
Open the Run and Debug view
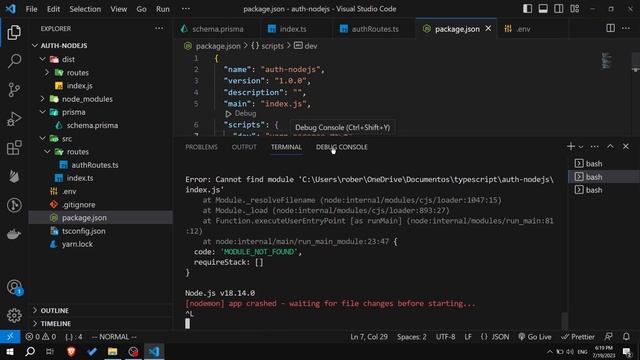pyautogui.click(x=14, y=119)
